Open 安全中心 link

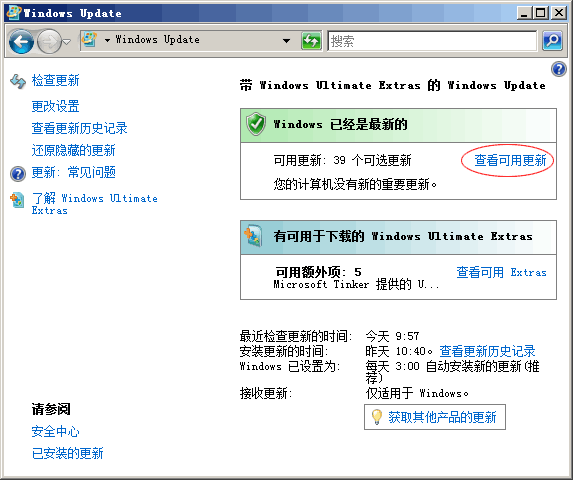click(55, 431)
